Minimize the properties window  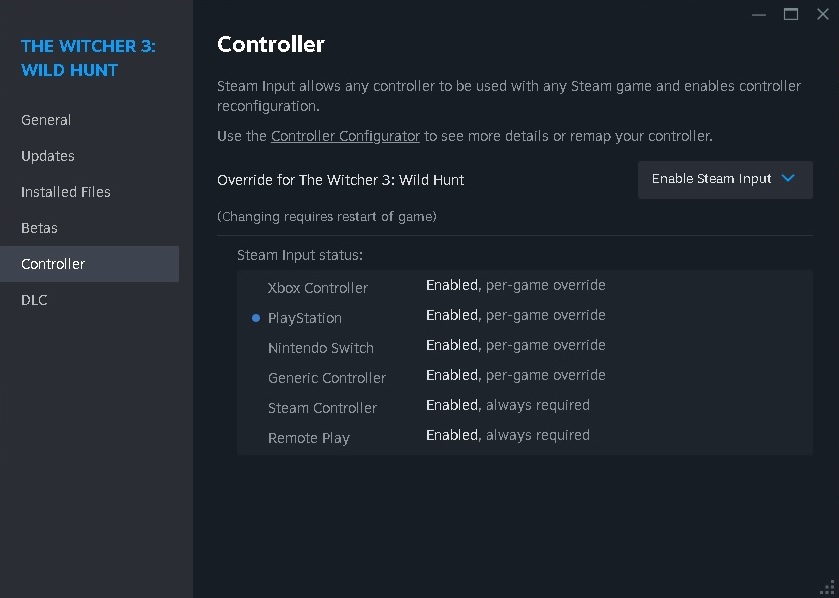759,14
